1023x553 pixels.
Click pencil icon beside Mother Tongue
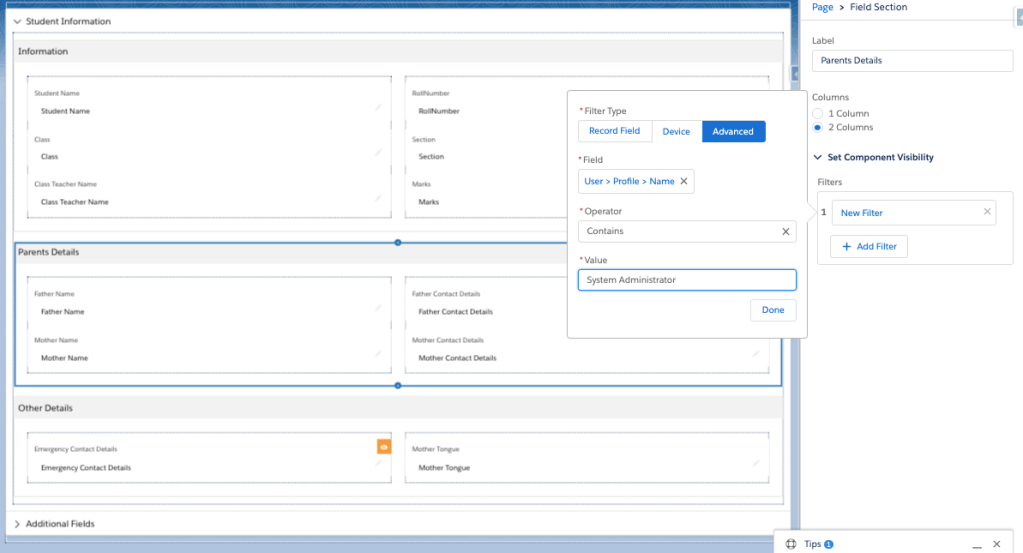point(756,463)
